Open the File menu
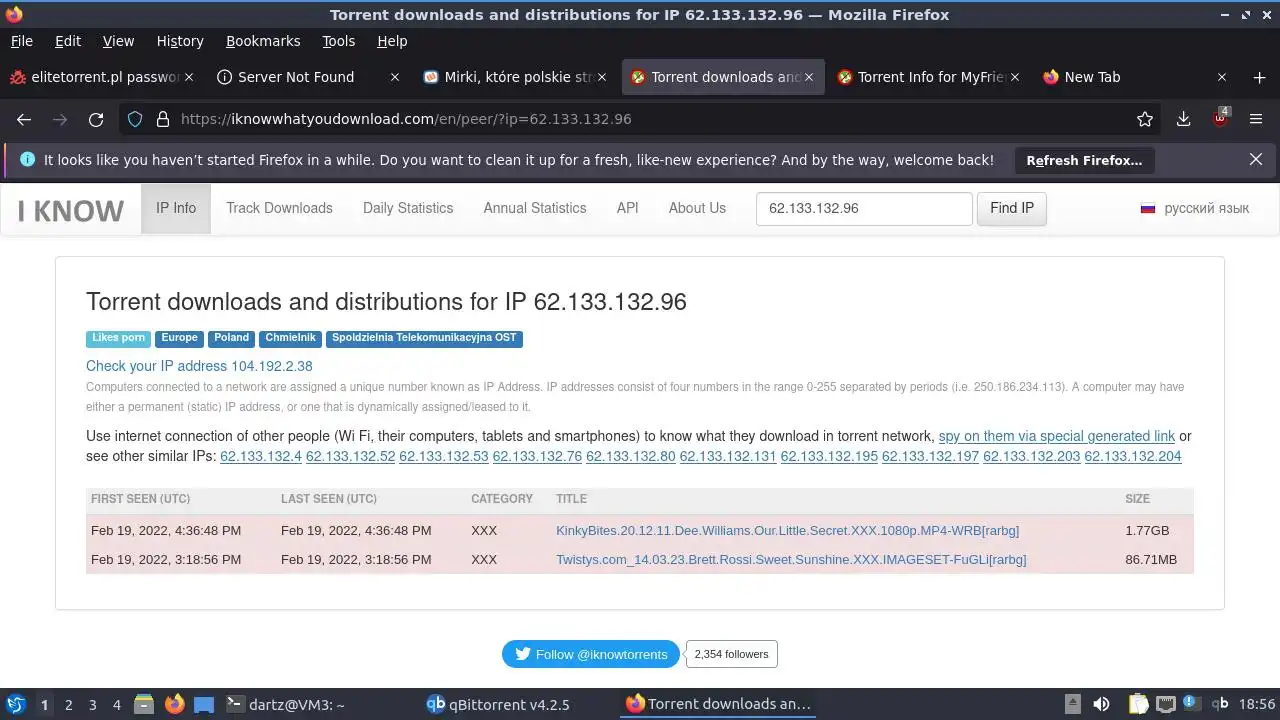The image size is (1280, 720). 21,41
